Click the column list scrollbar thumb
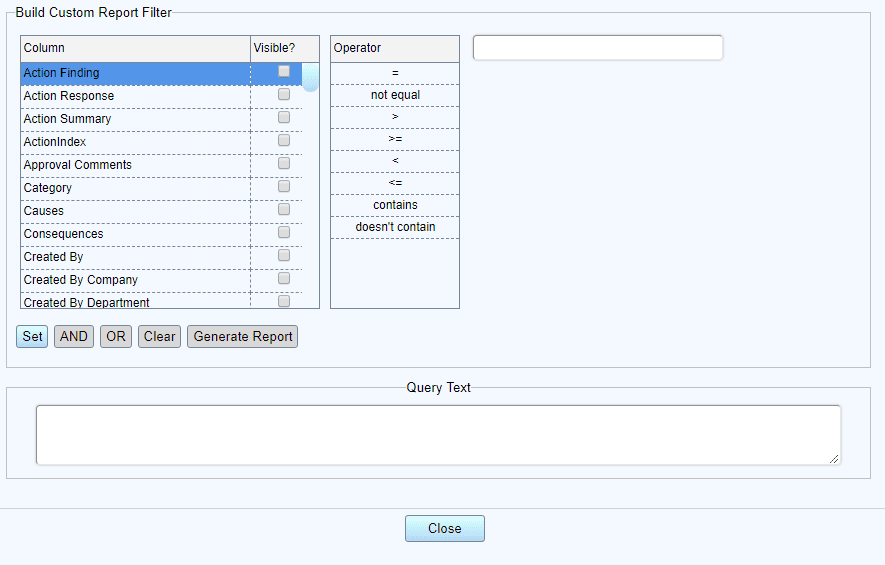Viewport: 885px width, 565px height. tap(310, 77)
